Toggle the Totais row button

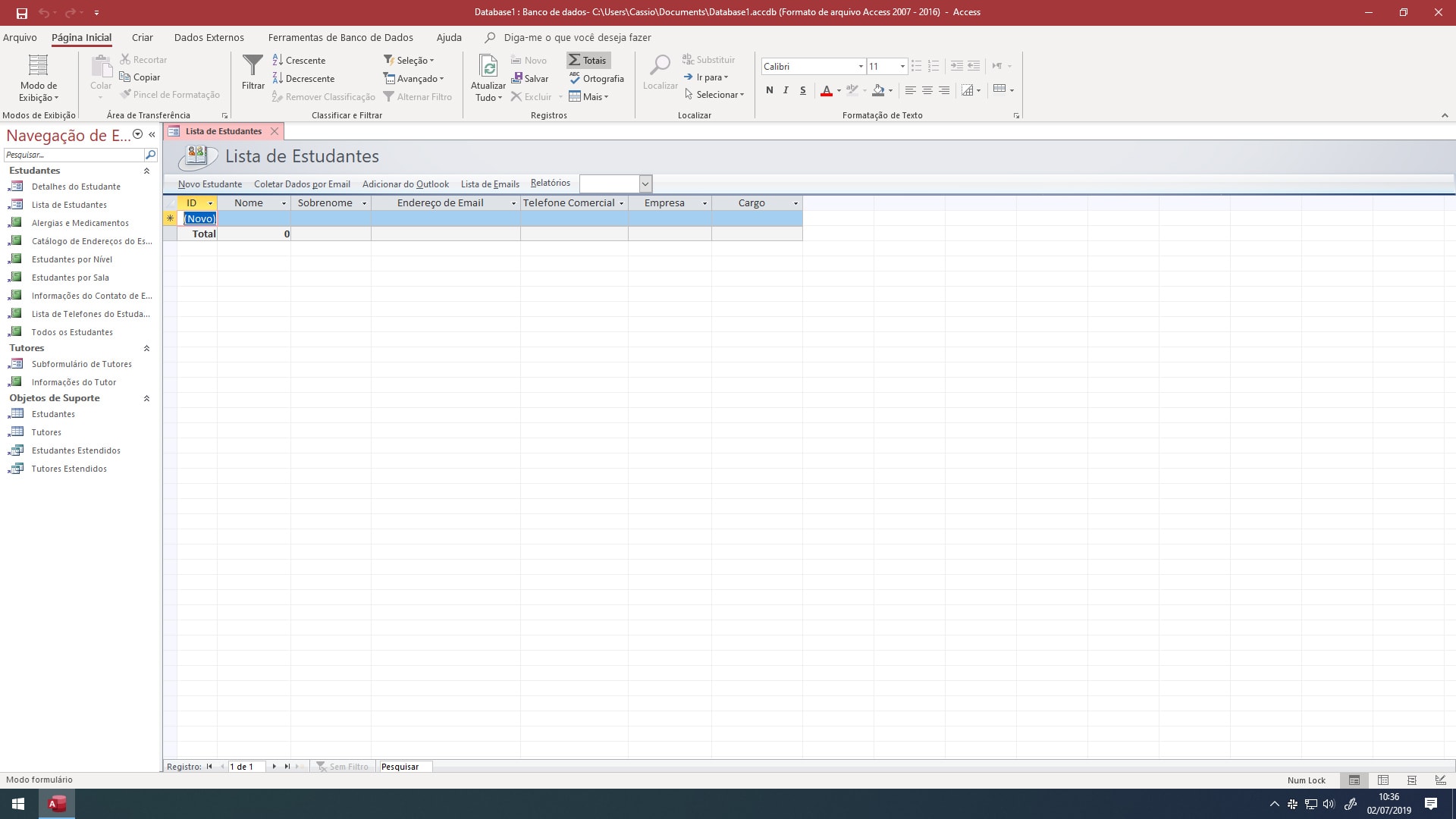(588, 60)
